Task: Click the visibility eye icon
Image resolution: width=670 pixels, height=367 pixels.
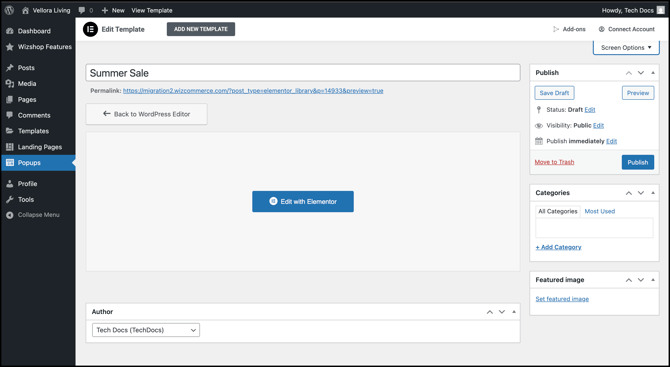Action: (539, 126)
